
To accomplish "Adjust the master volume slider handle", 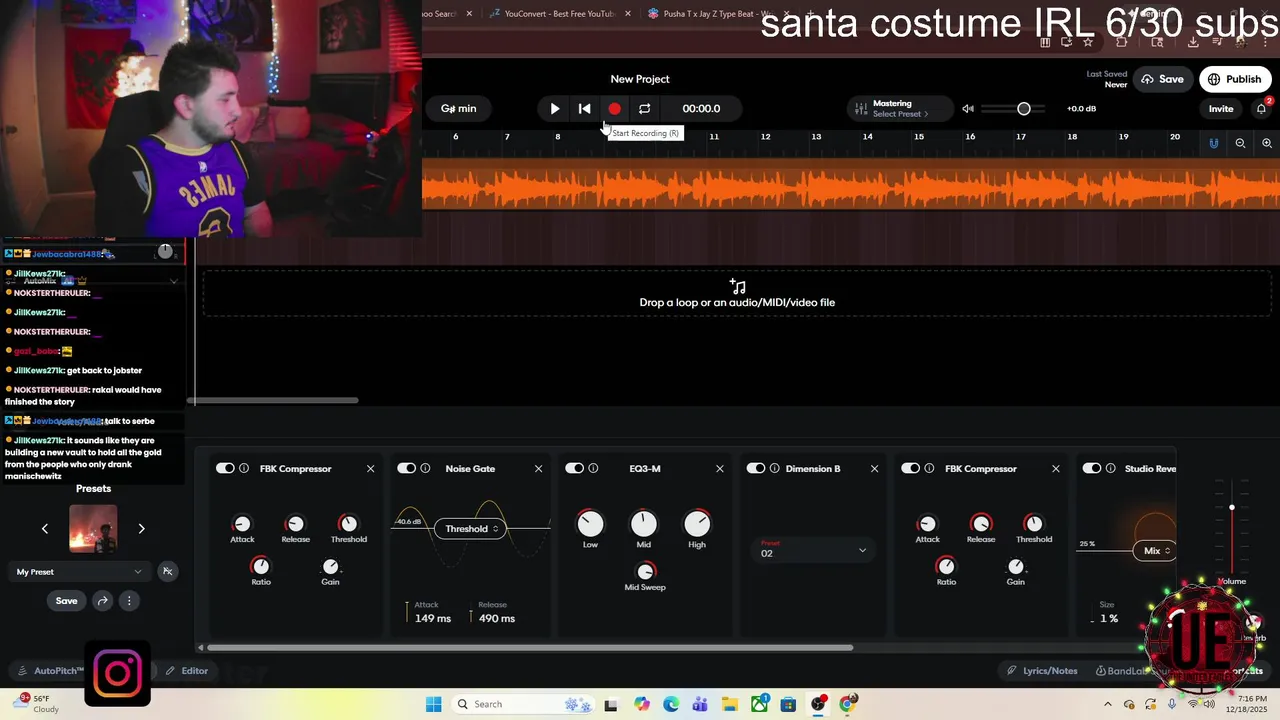I will [1024, 108].
